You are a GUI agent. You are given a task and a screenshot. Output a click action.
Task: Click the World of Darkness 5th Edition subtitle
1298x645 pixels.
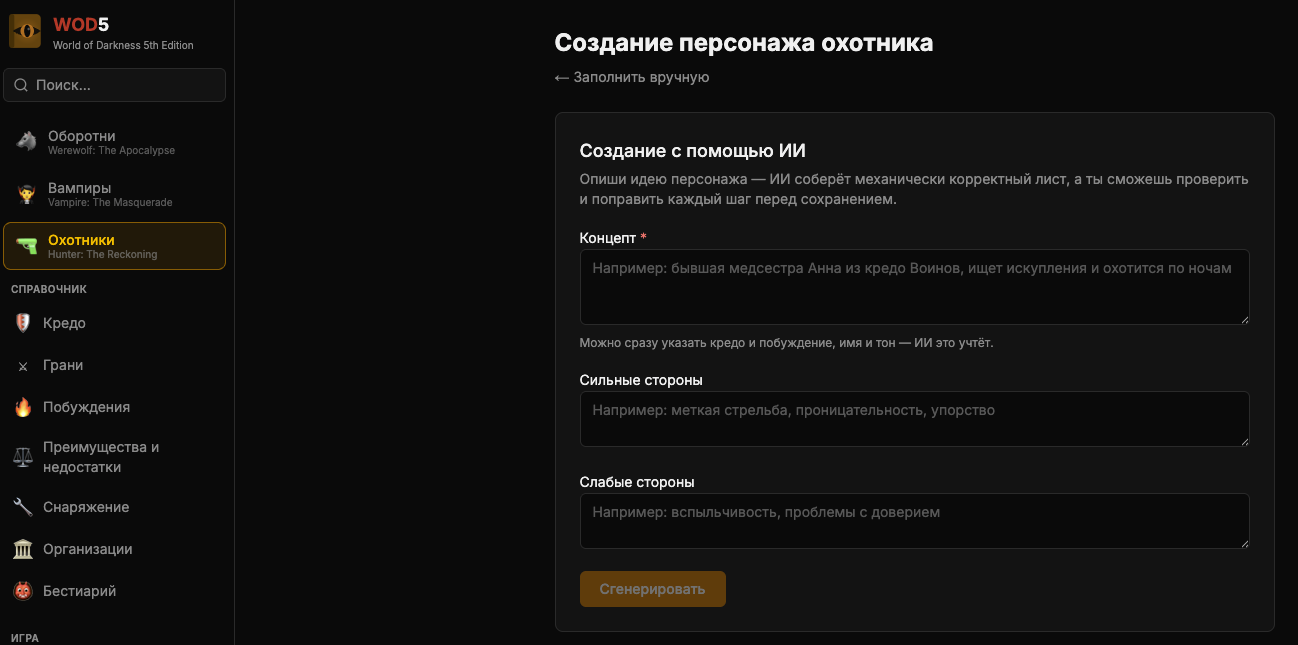(123, 45)
